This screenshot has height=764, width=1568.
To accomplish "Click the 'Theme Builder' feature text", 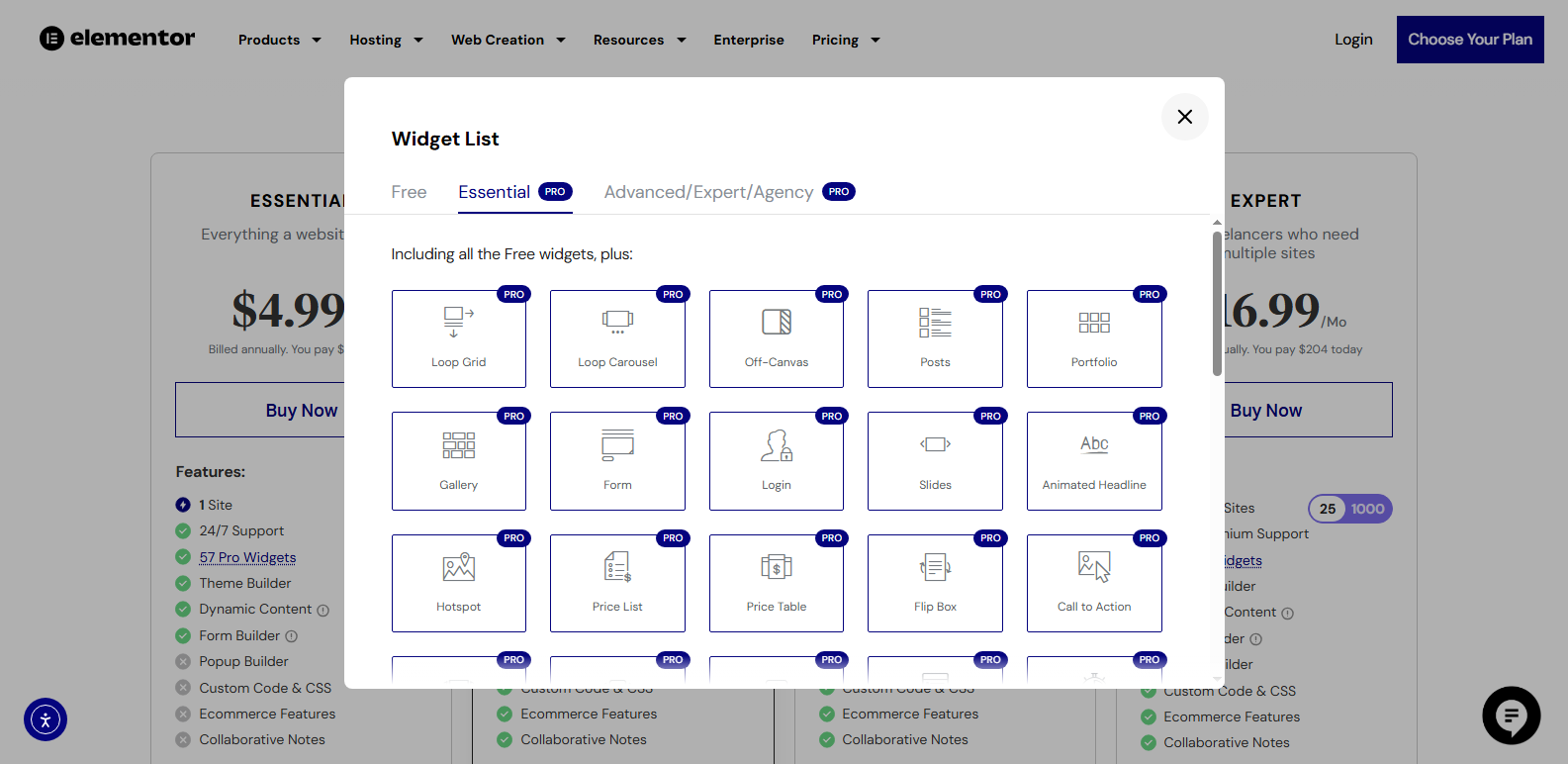I will click(245, 583).
